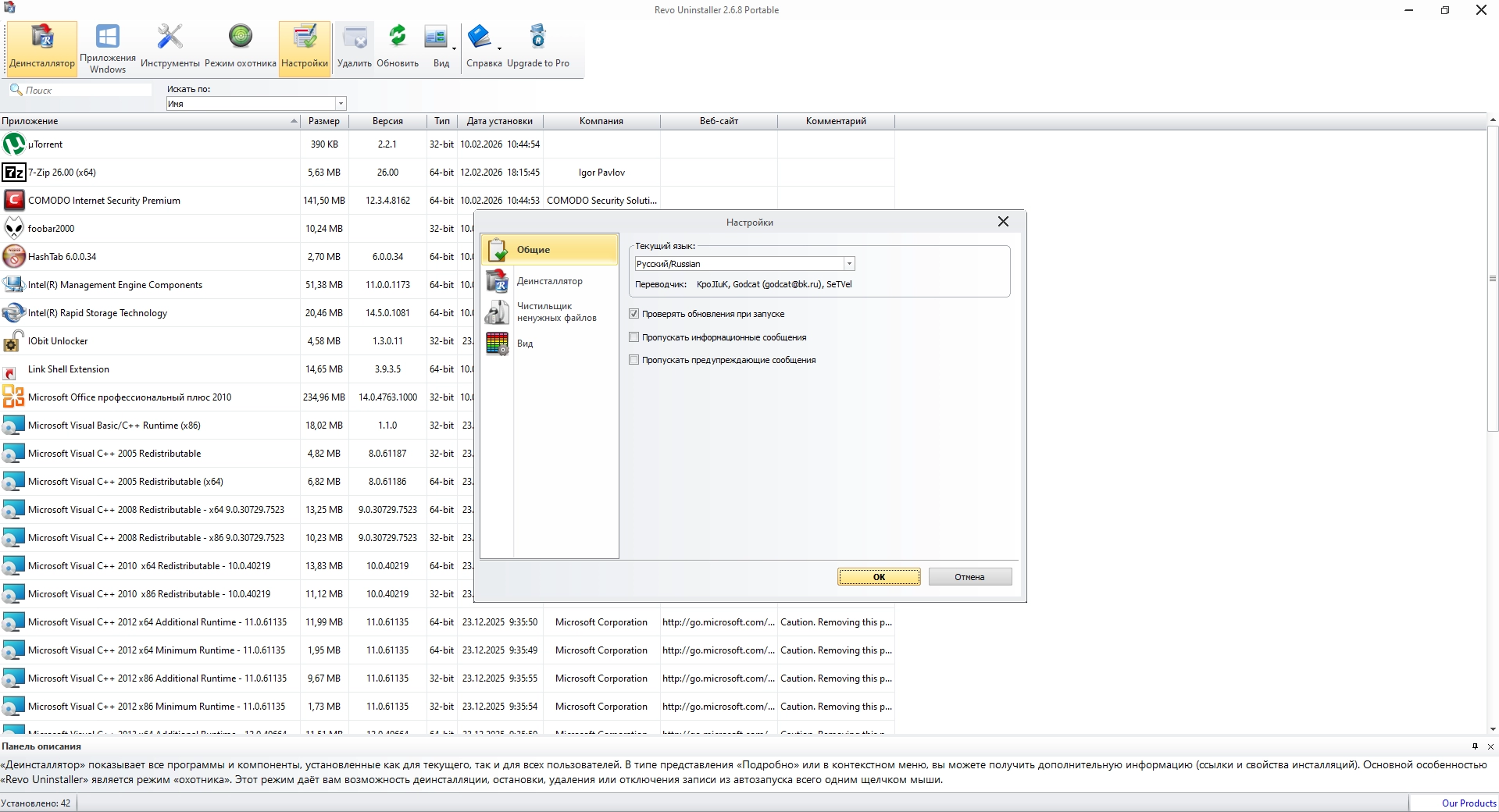This screenshot has height=812, width=1499.
Task: Select the HashTab 6.0.0.34 icon
Action: (x=14, y=257)
